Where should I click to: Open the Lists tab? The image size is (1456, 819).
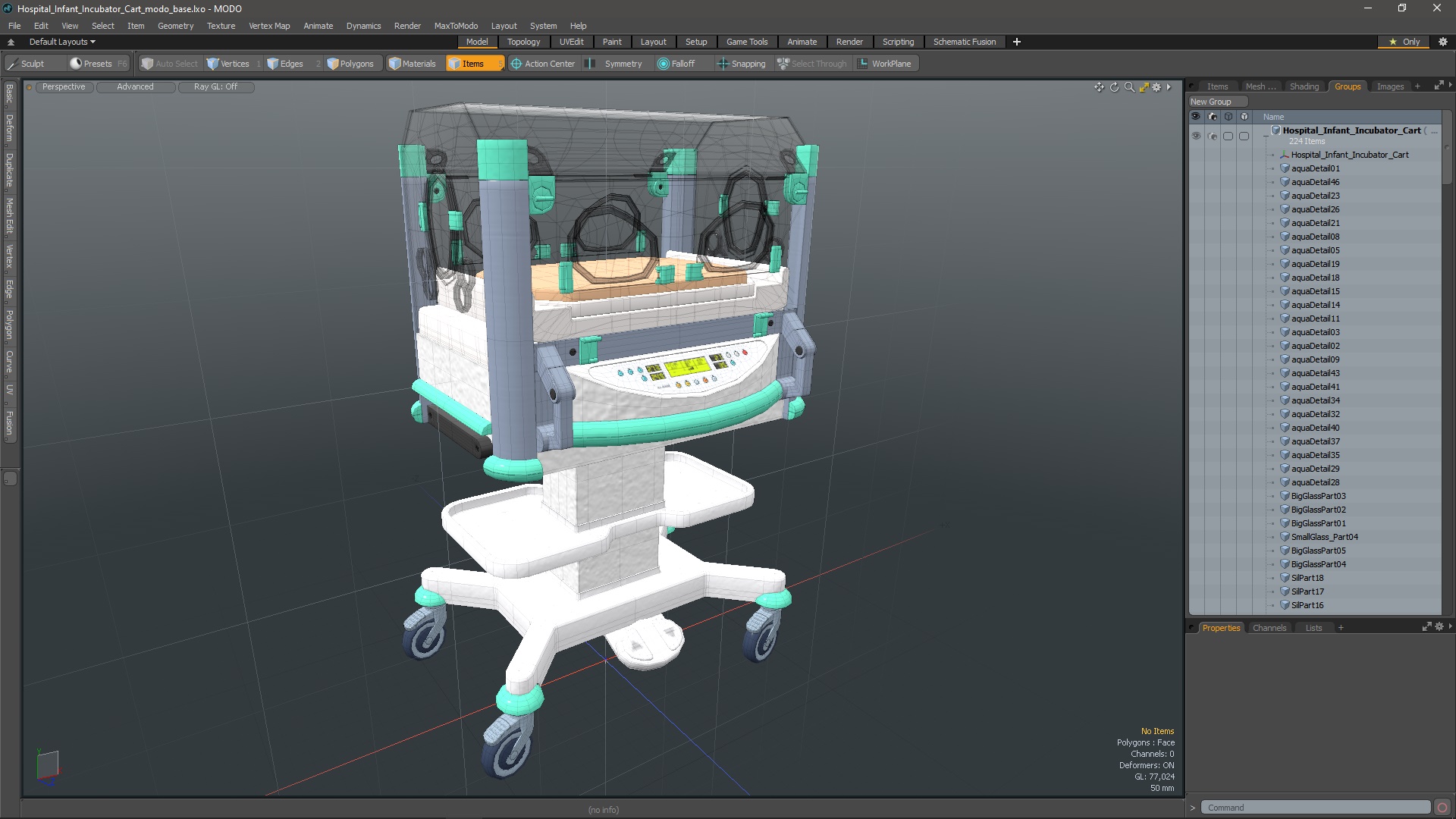point(1313,628)
